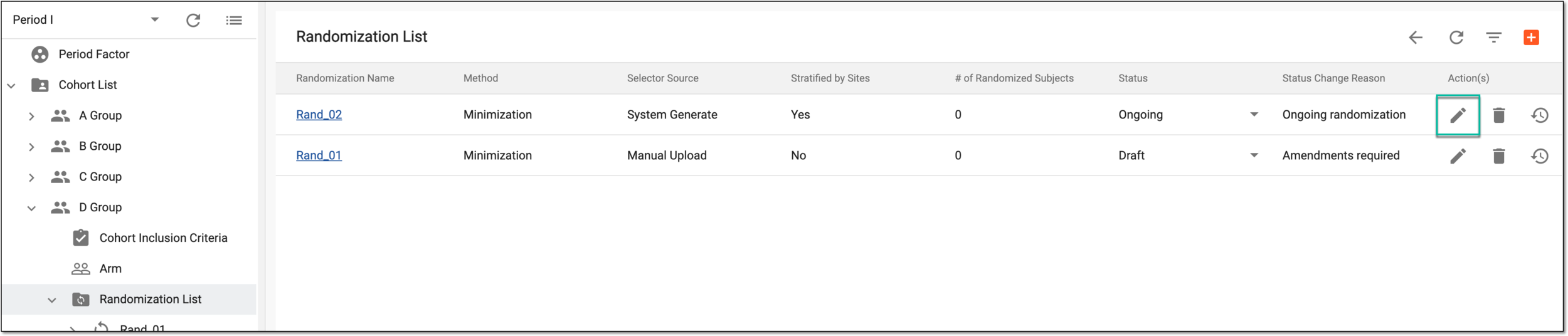
Task: Open the Ongoing status dropdown for Rand_02
Action: tap(1254, 115)
